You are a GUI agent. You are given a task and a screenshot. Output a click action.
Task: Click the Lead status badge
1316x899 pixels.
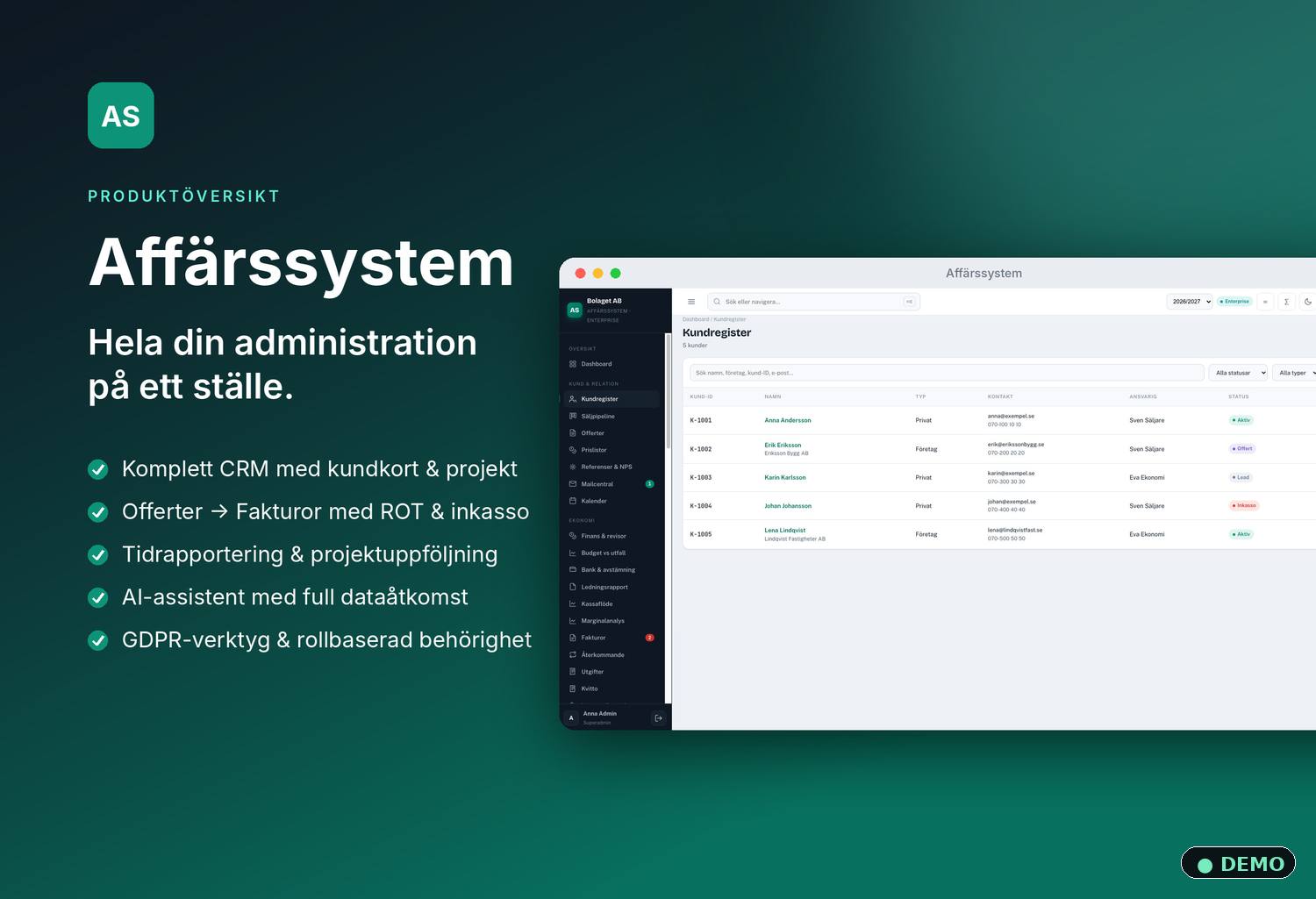tap(1241, 477)
